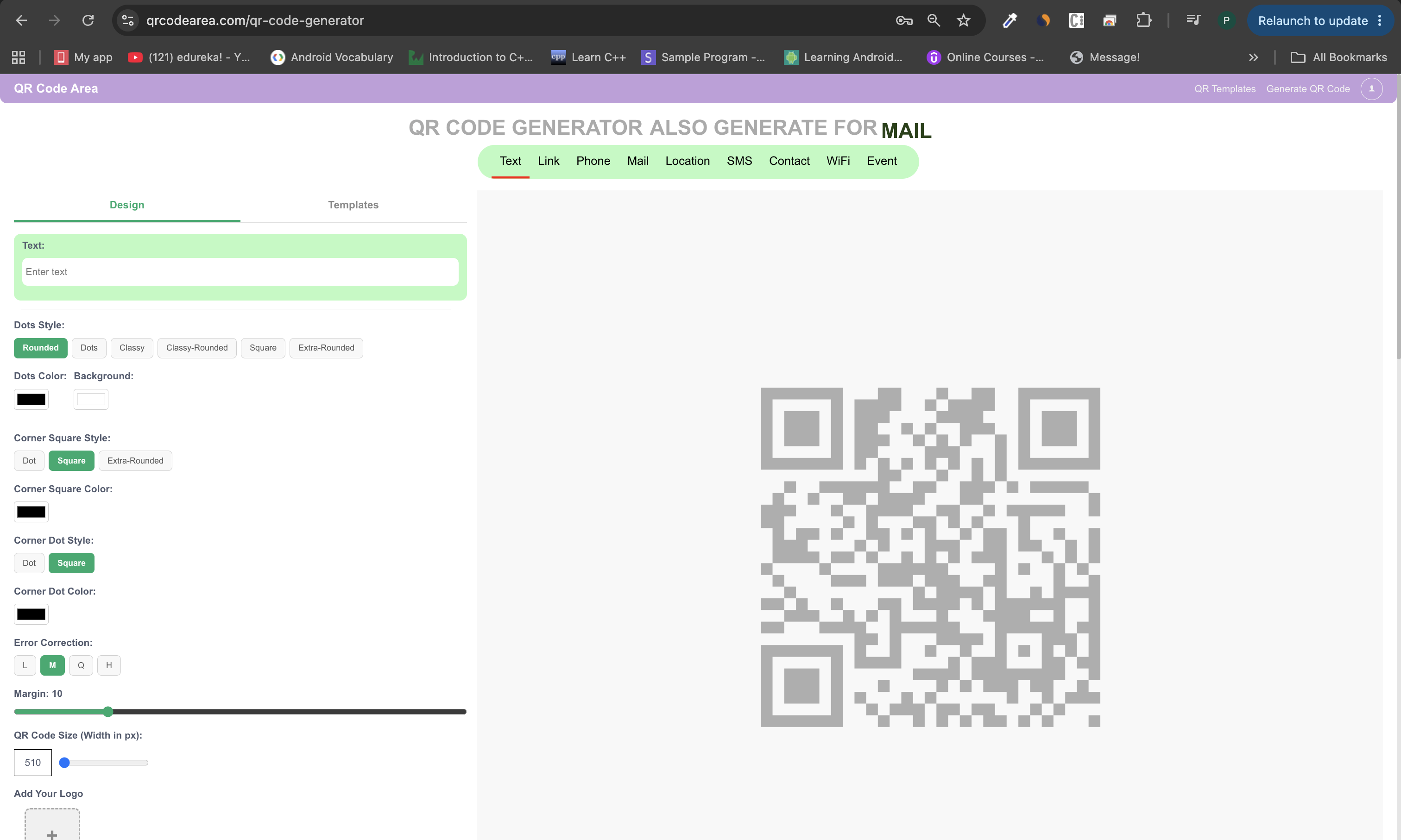Choose Dot corner dot style
The width and height of the screenshot is (1401, 840).
point(29,563)
